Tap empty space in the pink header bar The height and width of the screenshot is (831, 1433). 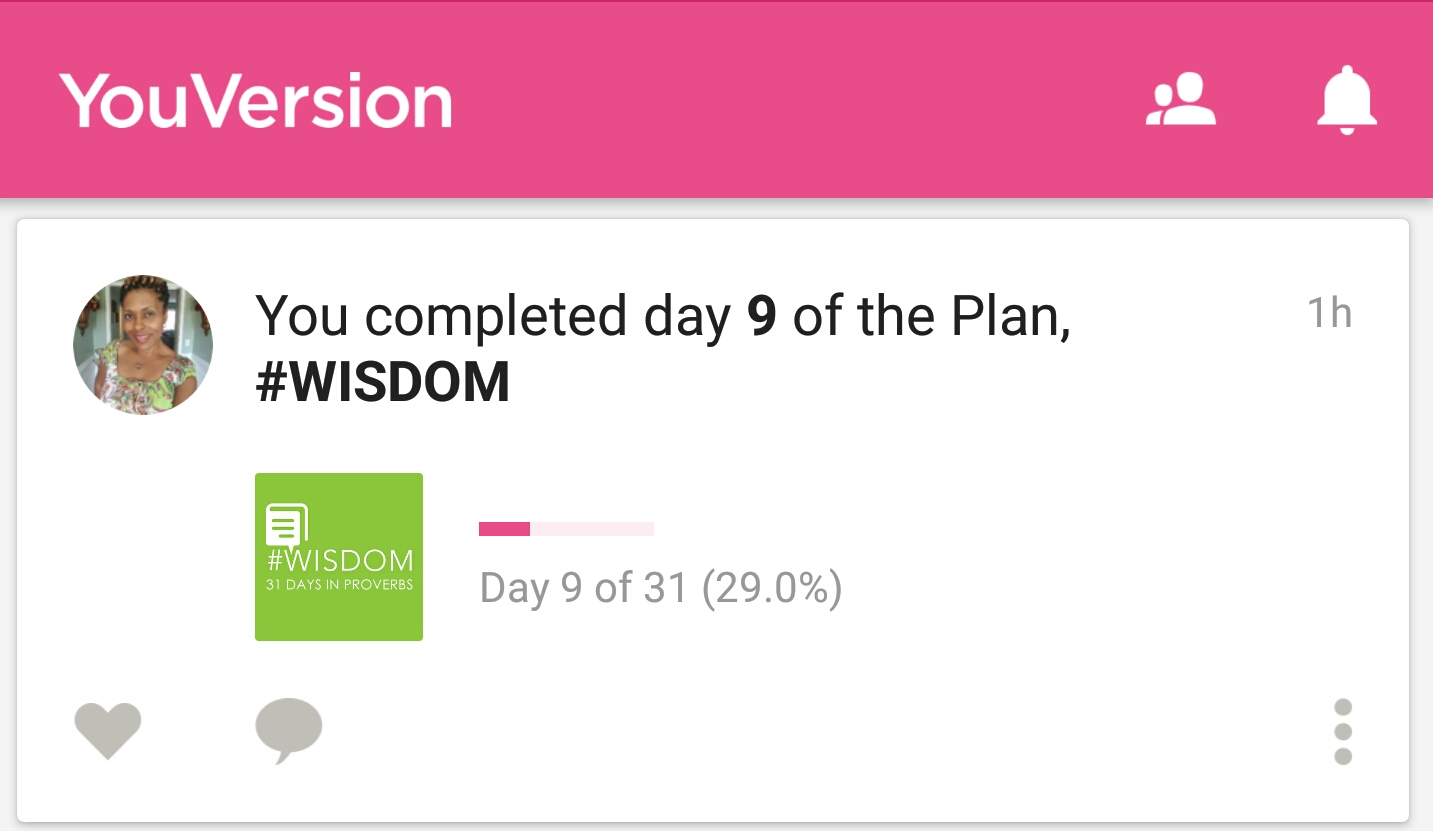point(800,100)
